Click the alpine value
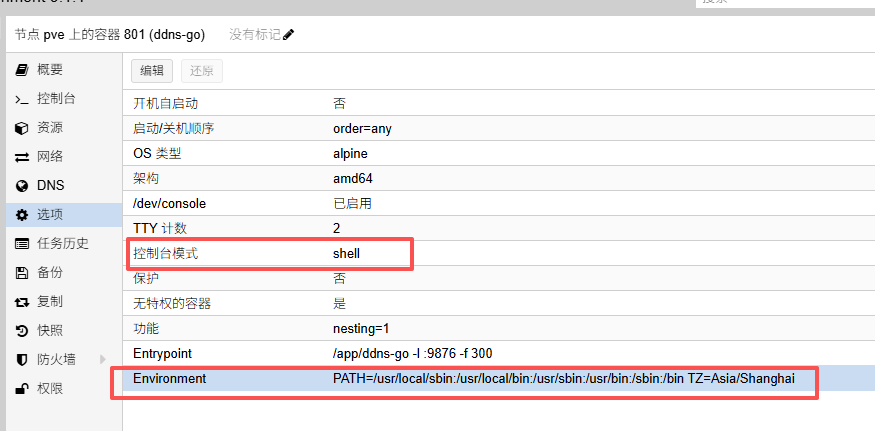The width and height of the screenshot is (875, 431). [x=350, y=154]
